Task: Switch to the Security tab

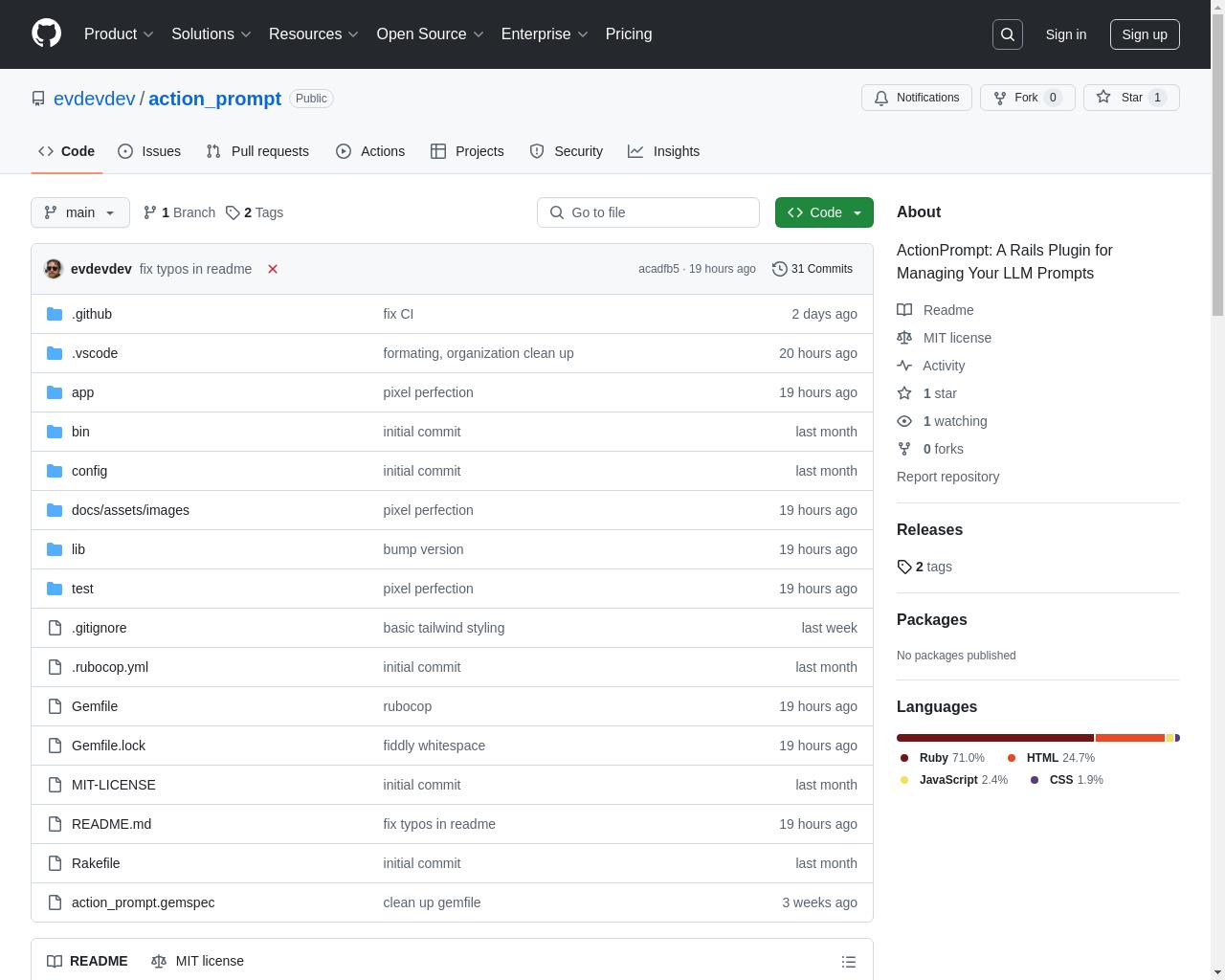Action: [x=567, y=151]
